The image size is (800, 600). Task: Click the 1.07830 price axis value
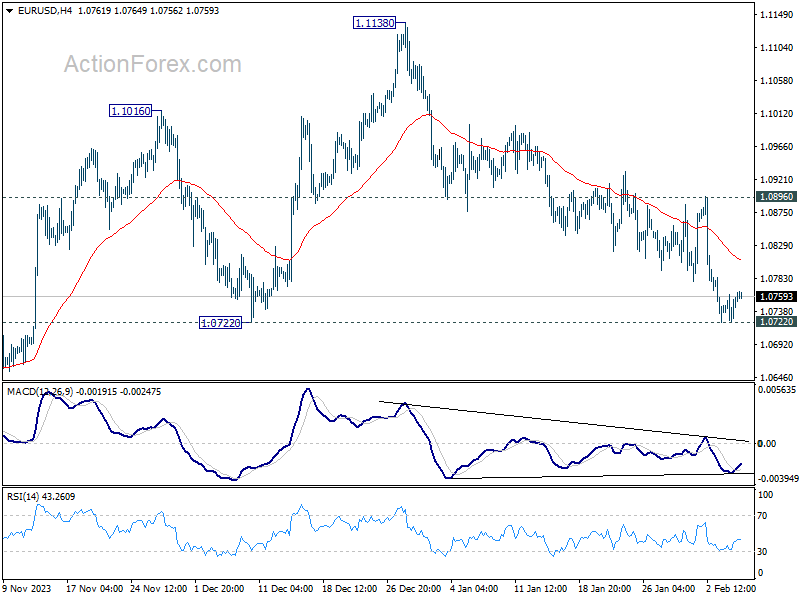pos(777,279)
